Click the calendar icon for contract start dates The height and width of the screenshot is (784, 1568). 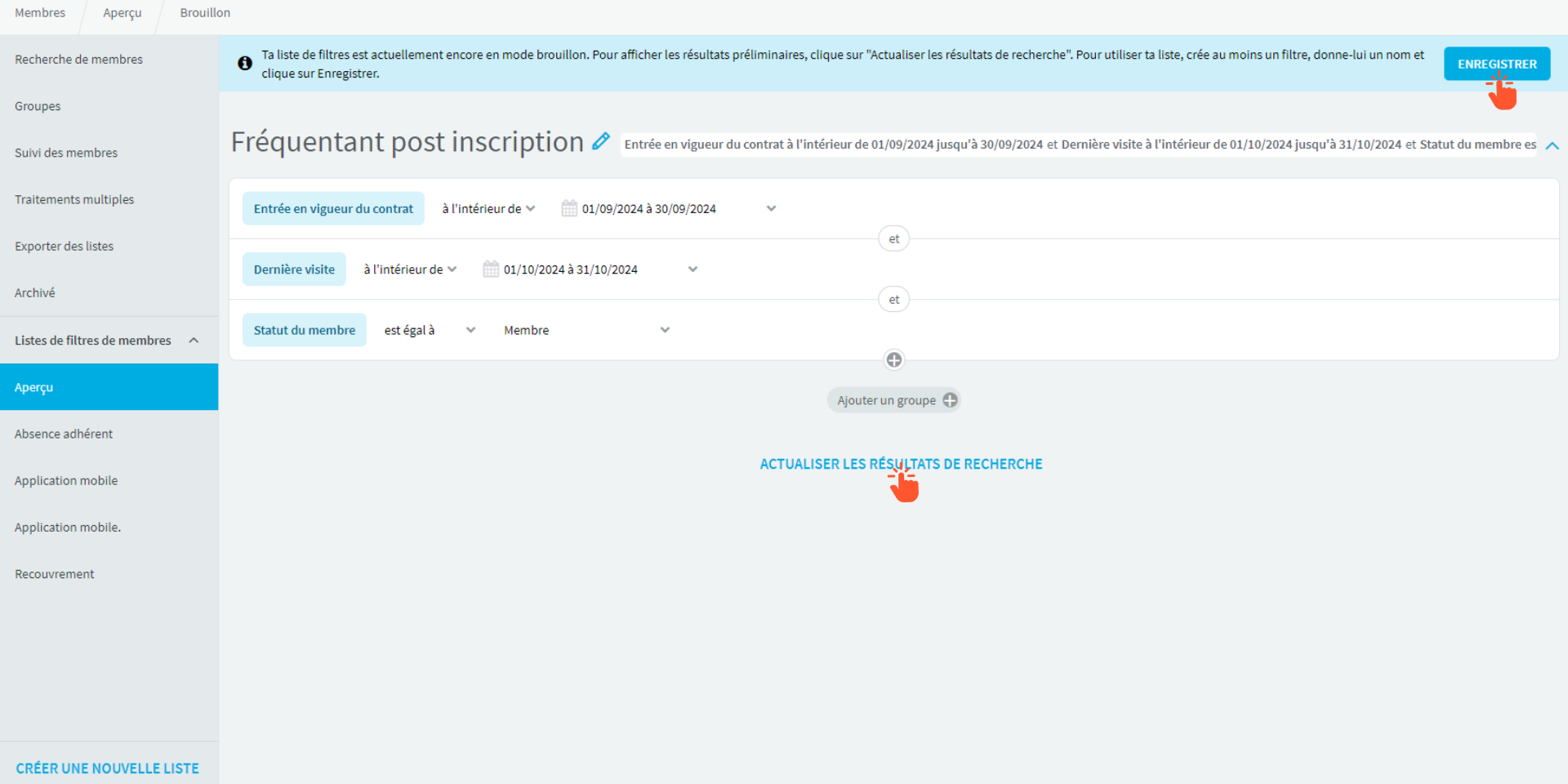[x=569, y=208]
